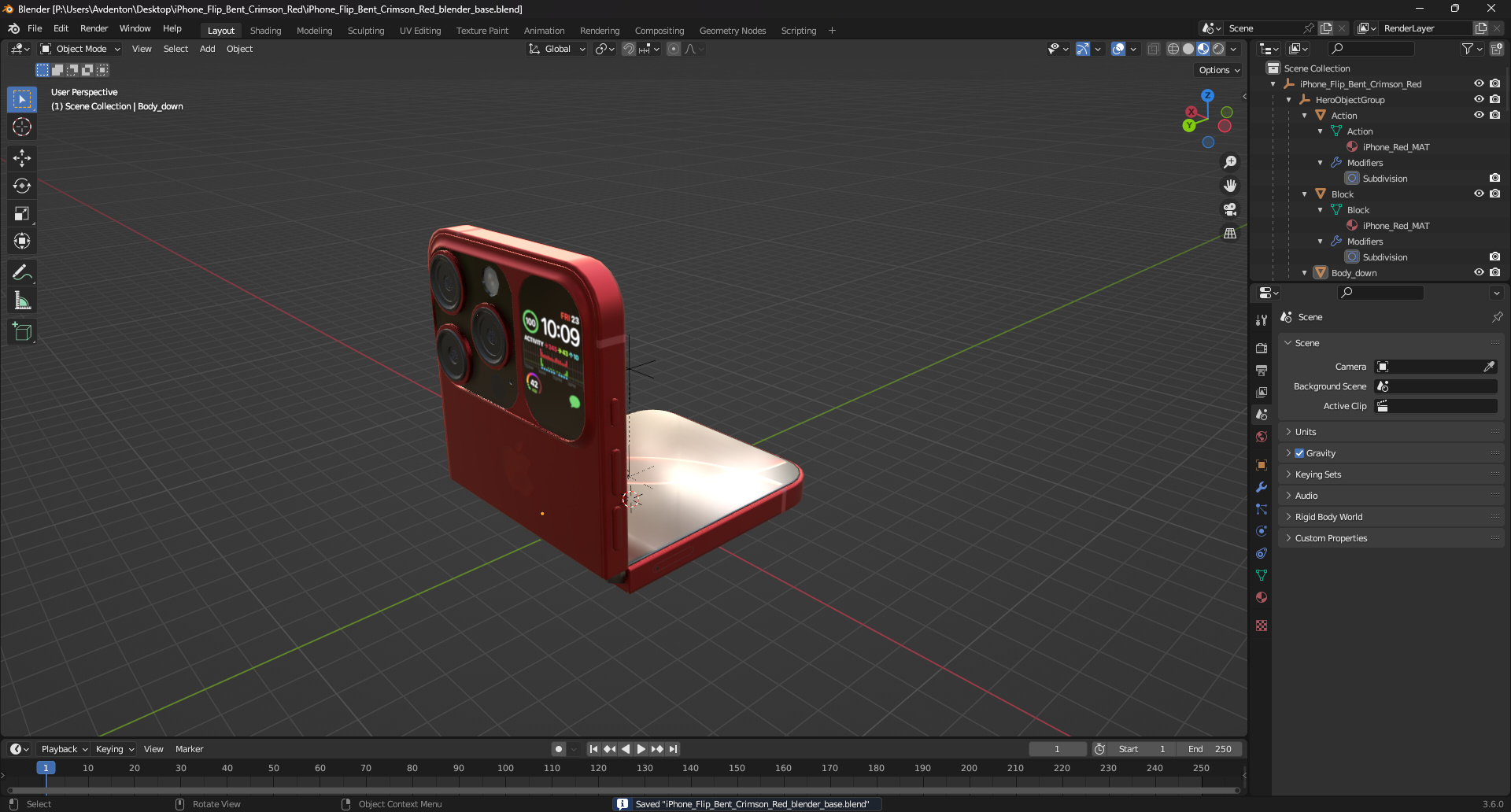Switch to the Shading workspace tab
This screenshot has width=1511, height=812.
click(265, 31)
